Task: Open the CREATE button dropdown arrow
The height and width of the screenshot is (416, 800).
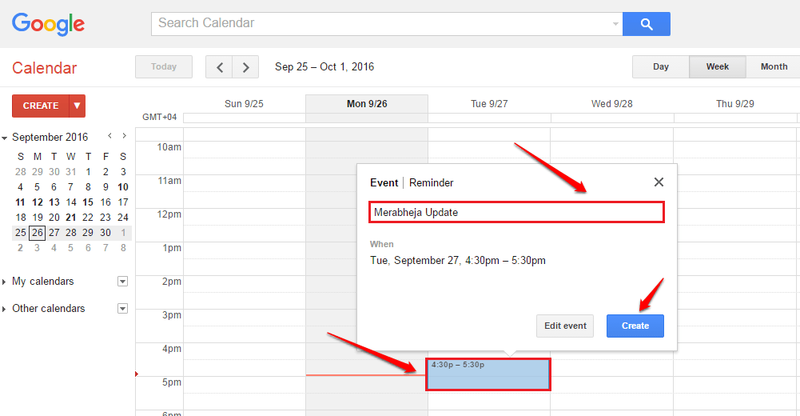Action: (x=77, y=106)
